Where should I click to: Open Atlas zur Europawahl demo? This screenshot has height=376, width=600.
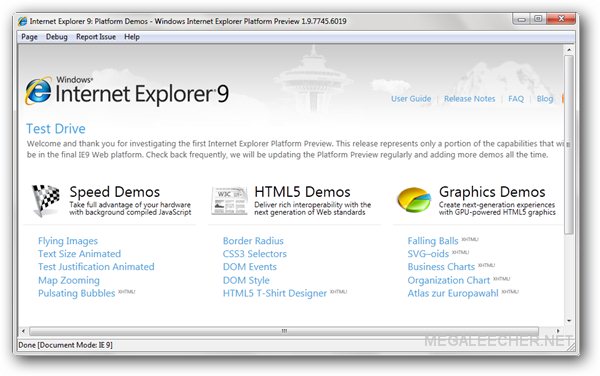click(453, 293)
